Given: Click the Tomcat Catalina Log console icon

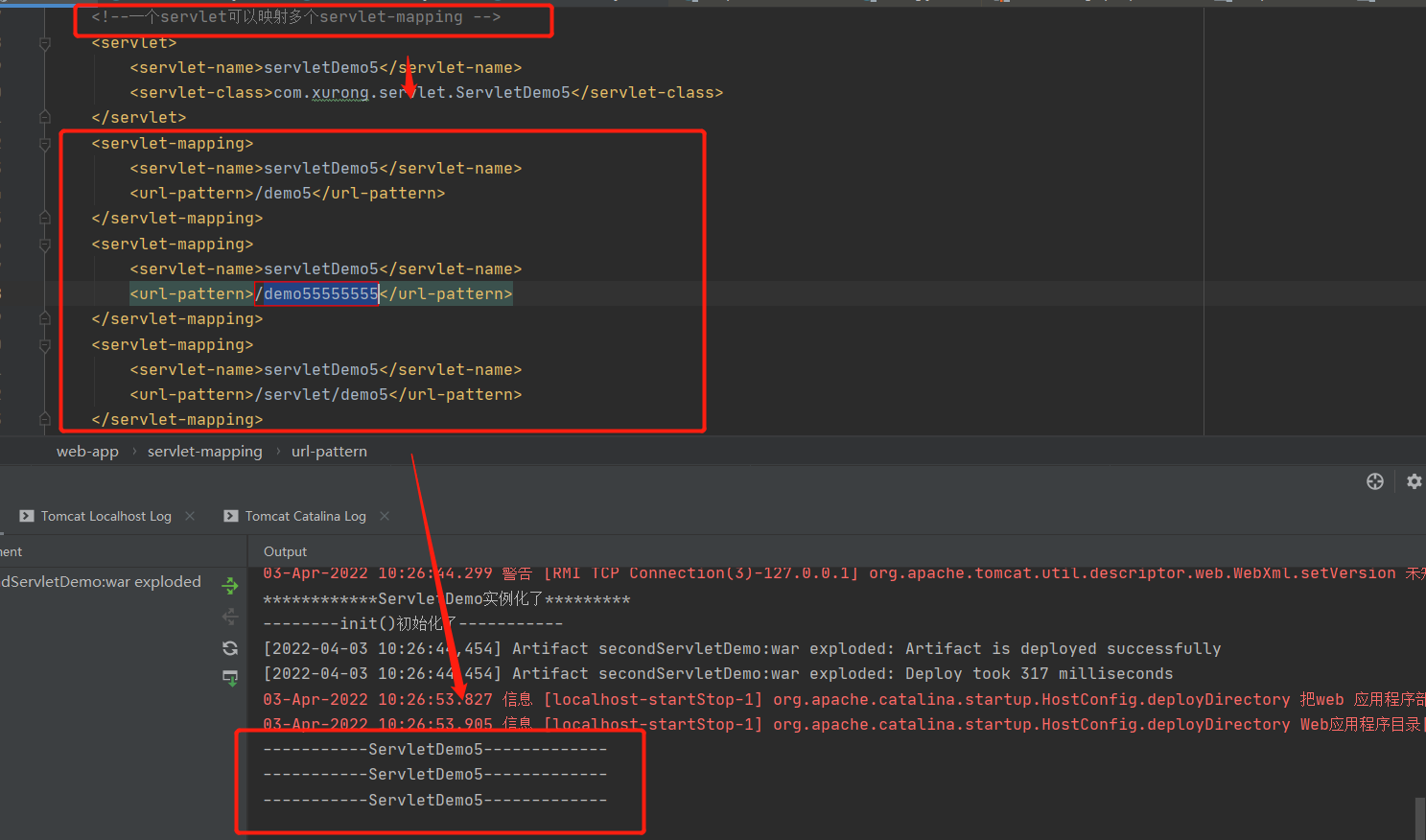Looking at the screenshot, I should (231, 516).
